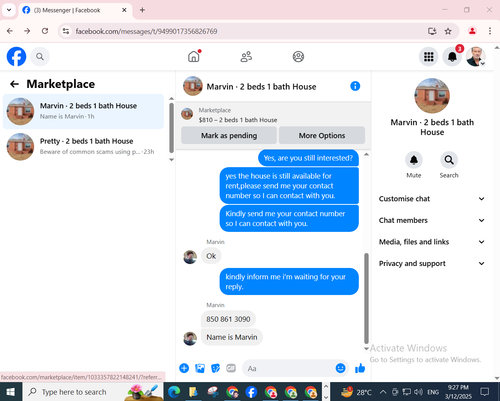Click message '850 861 3090'
The image size is (500, 401).
[x=228, y=319]
